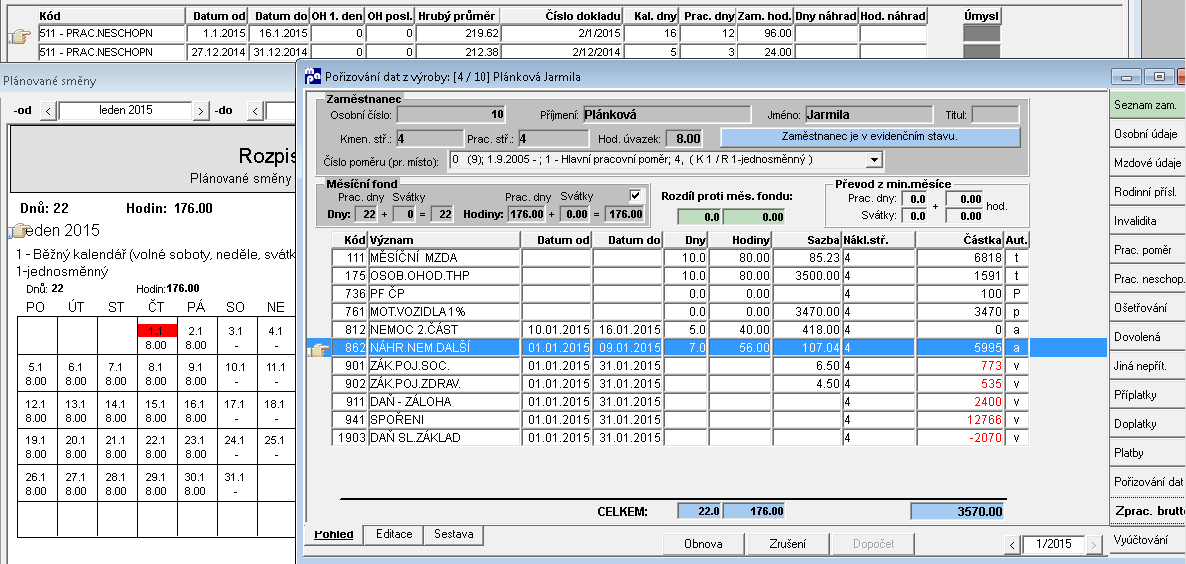Go to previous period before 1/2015
The width and height of the screenshot is (1186, 564).
[x=1012, y=544]
